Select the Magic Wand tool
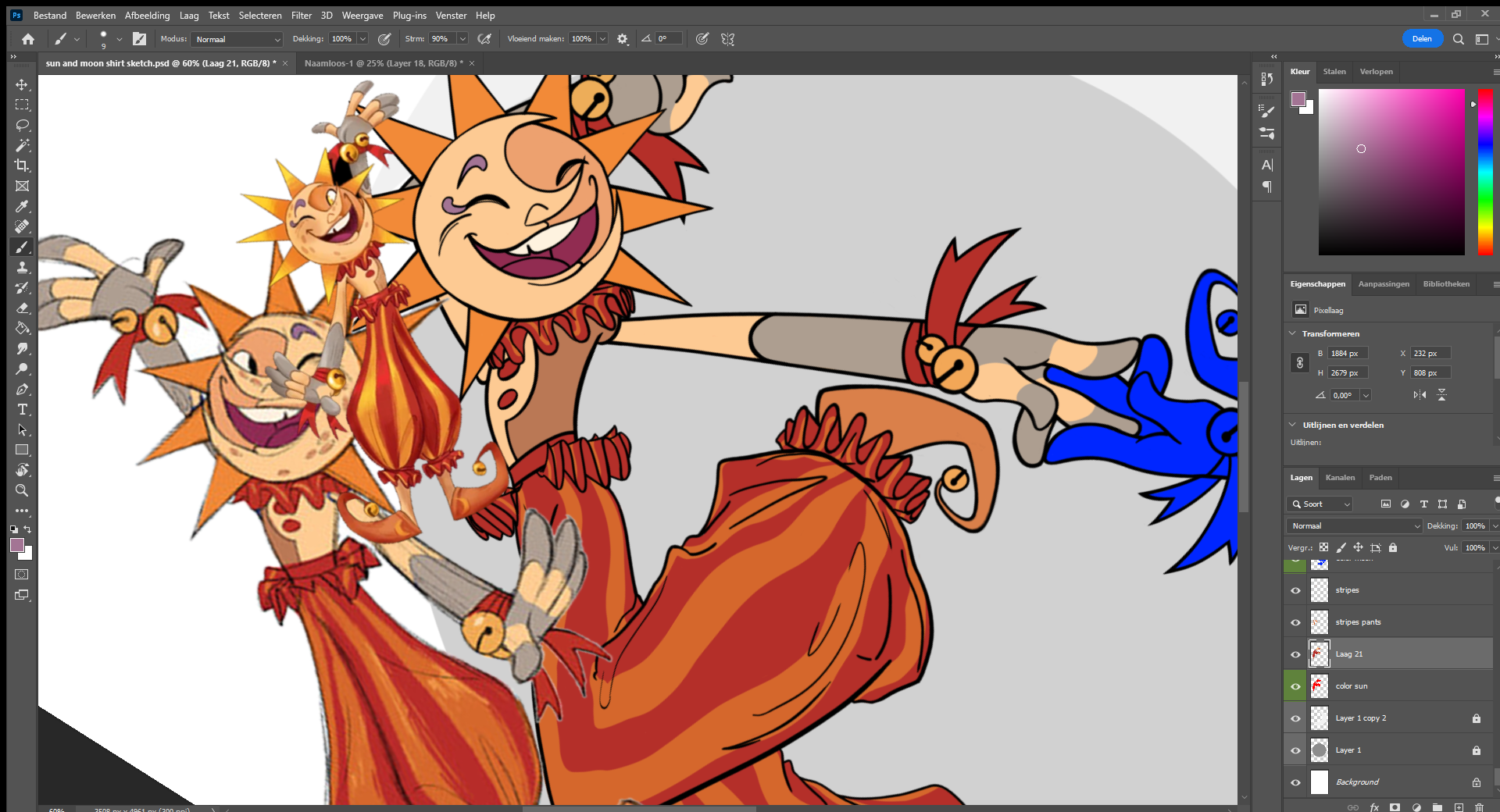1500x812 pixels. (x=22, y=145)
